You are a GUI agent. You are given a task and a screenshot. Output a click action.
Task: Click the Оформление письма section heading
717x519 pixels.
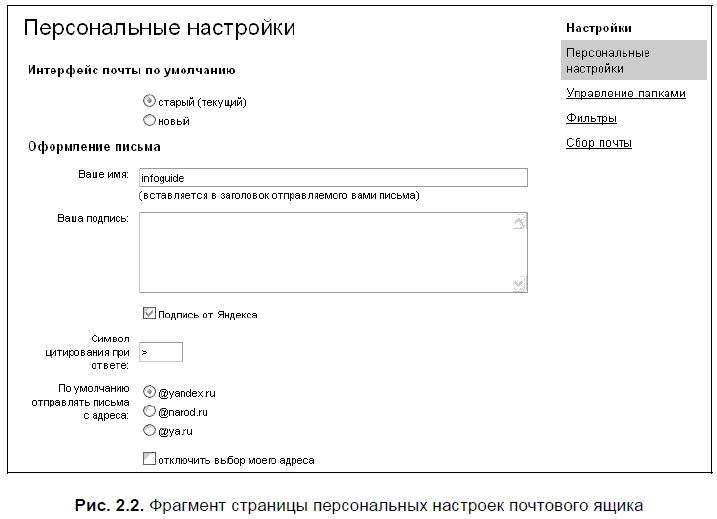coord(88,146)
